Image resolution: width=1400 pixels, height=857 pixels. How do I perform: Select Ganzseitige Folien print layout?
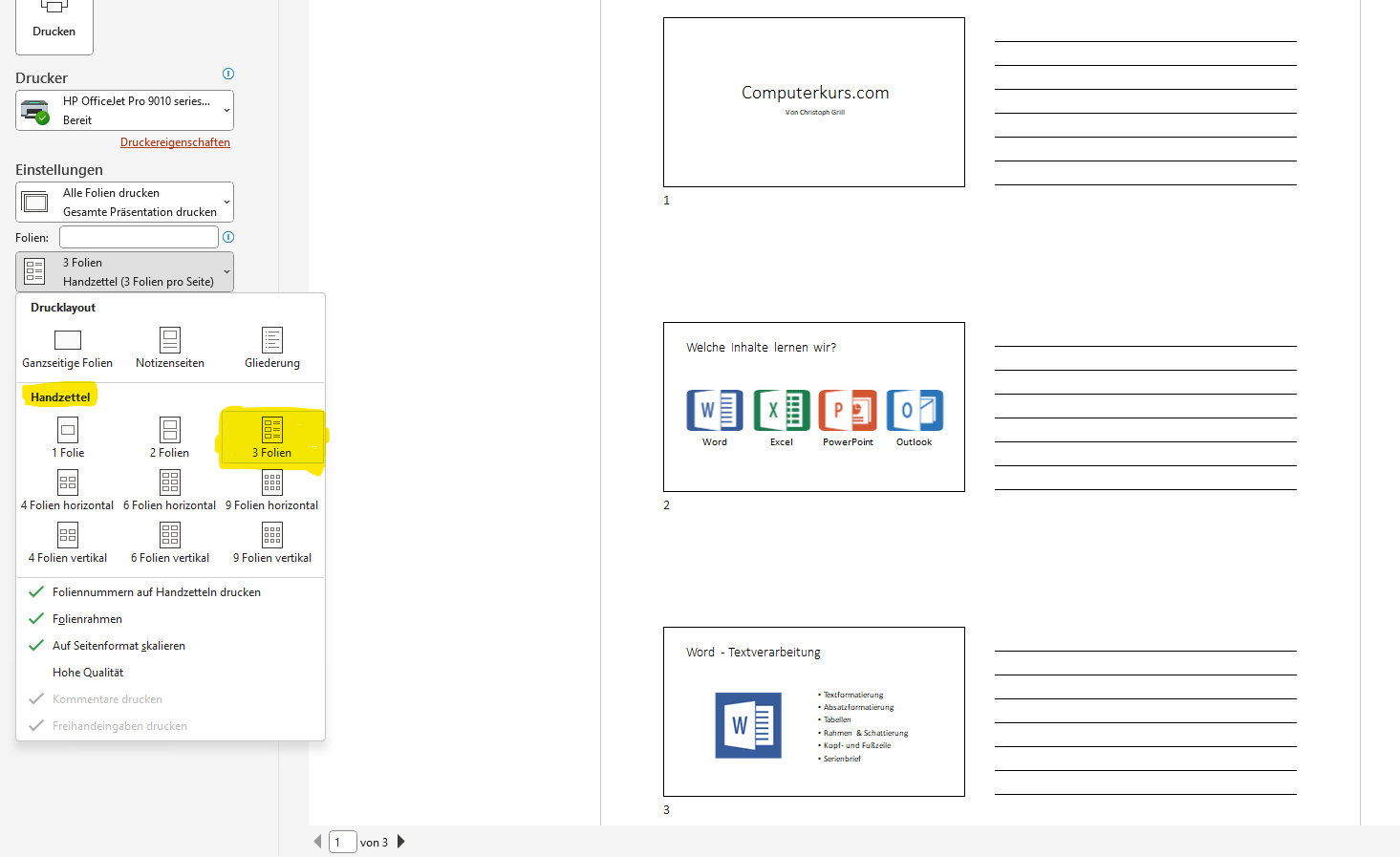[x=67, y=346]
